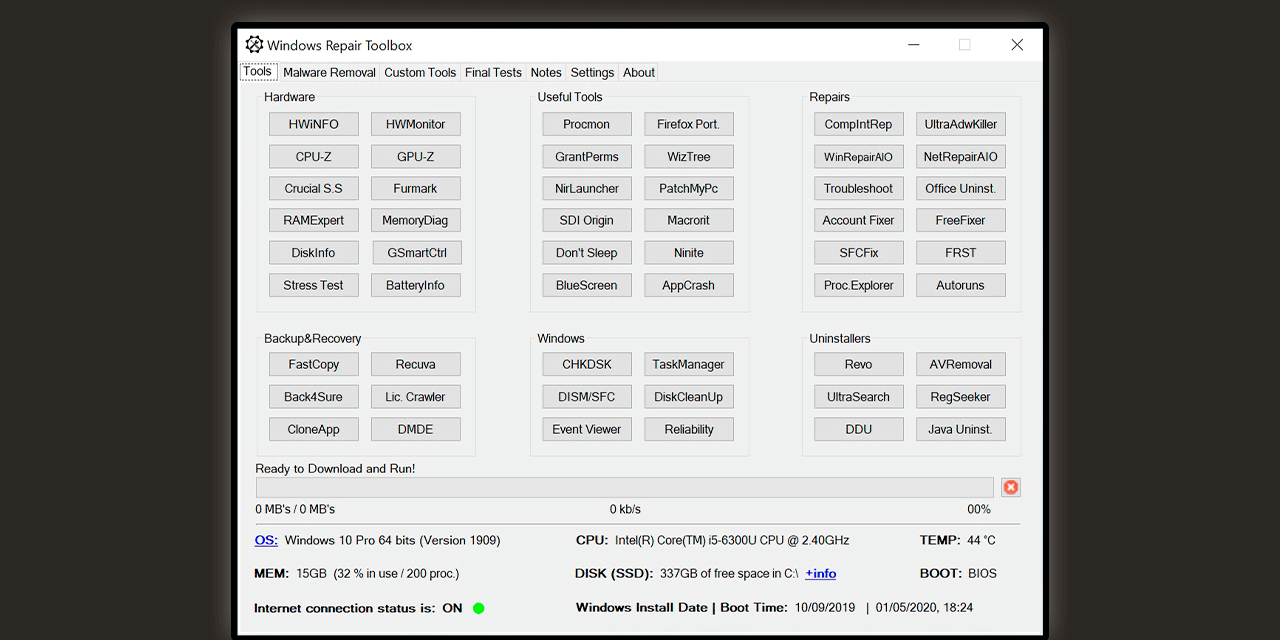Launch Procmon from Useful Tools
Screen dimensions: 1280x640
(x=587, y=124)
